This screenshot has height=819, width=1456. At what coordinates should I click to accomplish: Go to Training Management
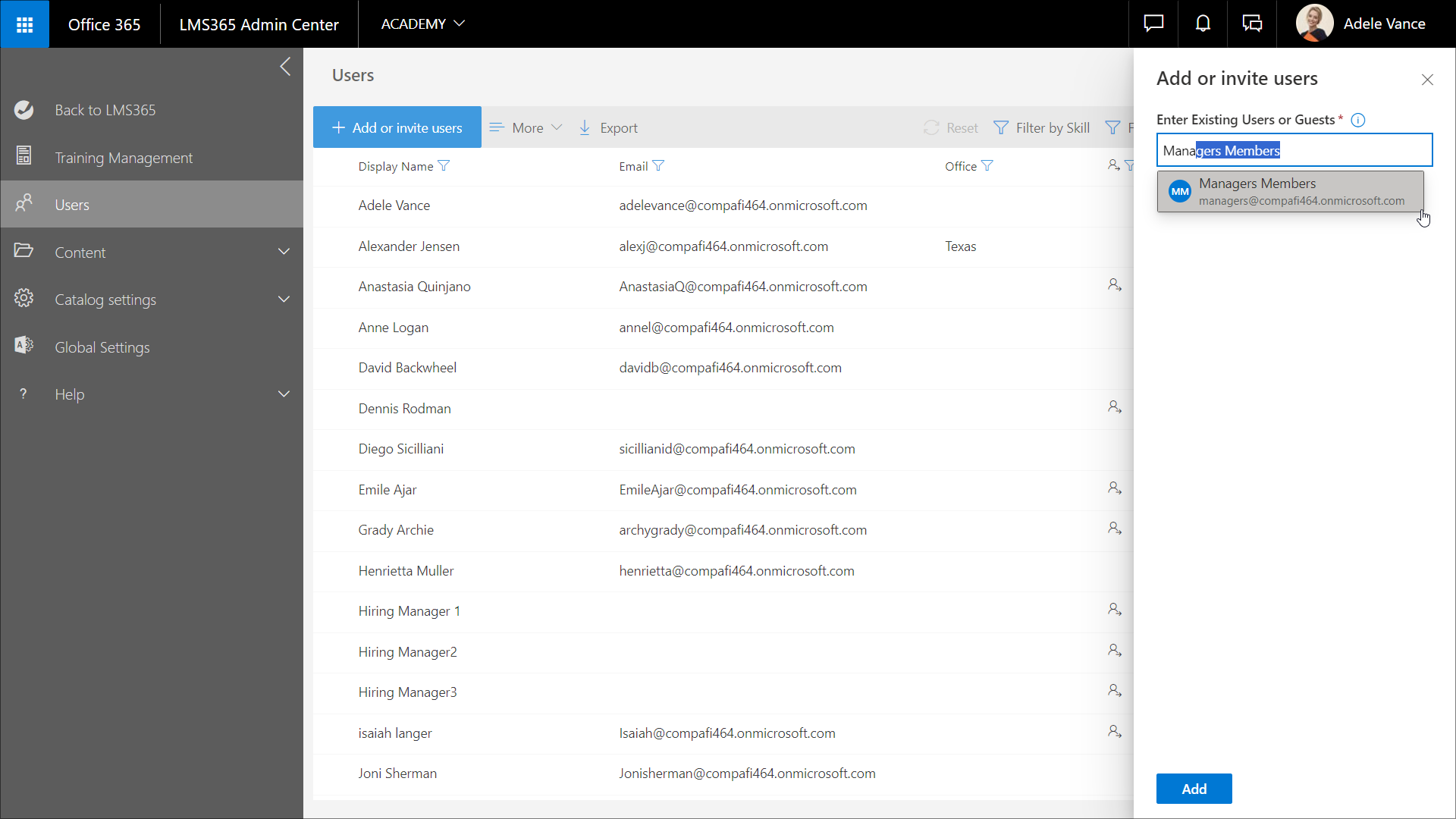coord(124,158)
